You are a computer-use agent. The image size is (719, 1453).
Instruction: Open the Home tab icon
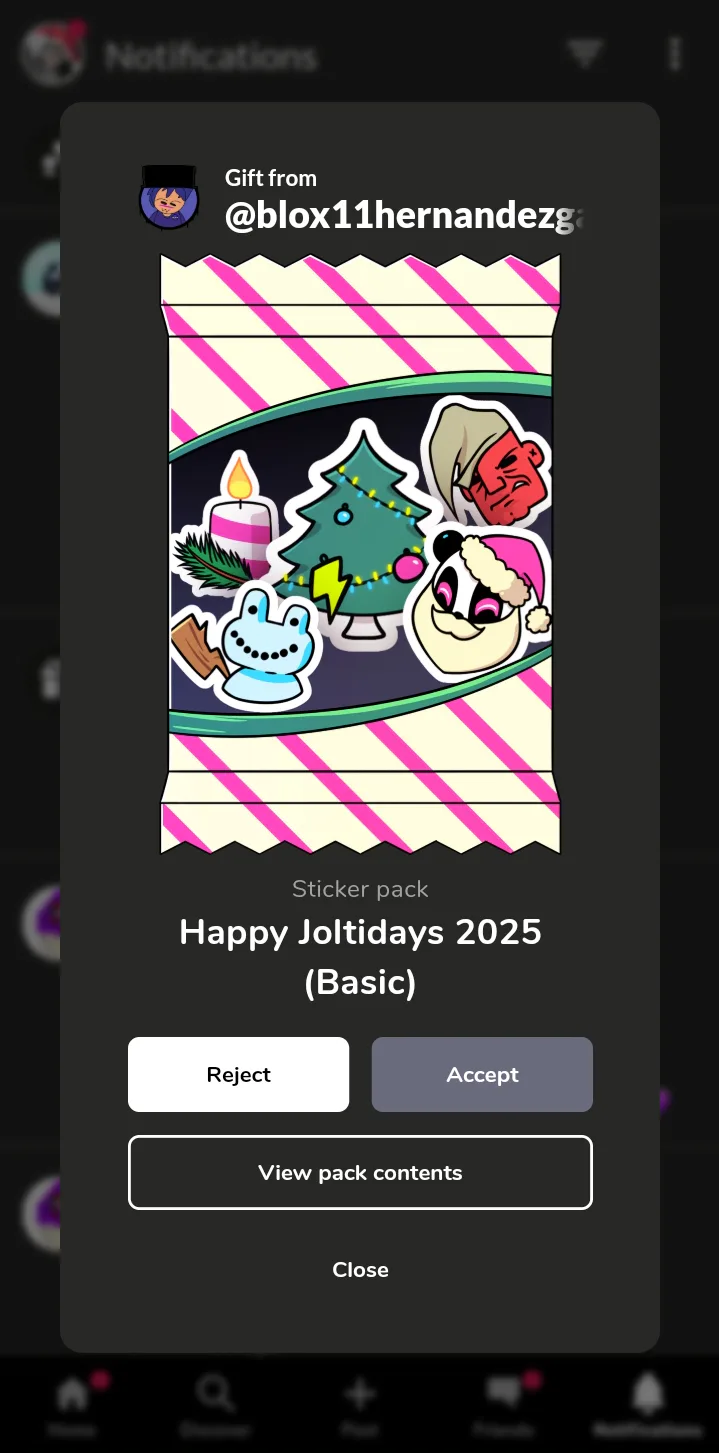(x=72, y=1393)
